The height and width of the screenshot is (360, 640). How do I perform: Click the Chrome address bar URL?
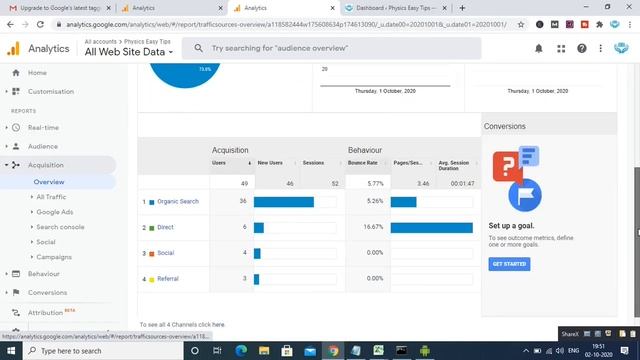point(286,24)
